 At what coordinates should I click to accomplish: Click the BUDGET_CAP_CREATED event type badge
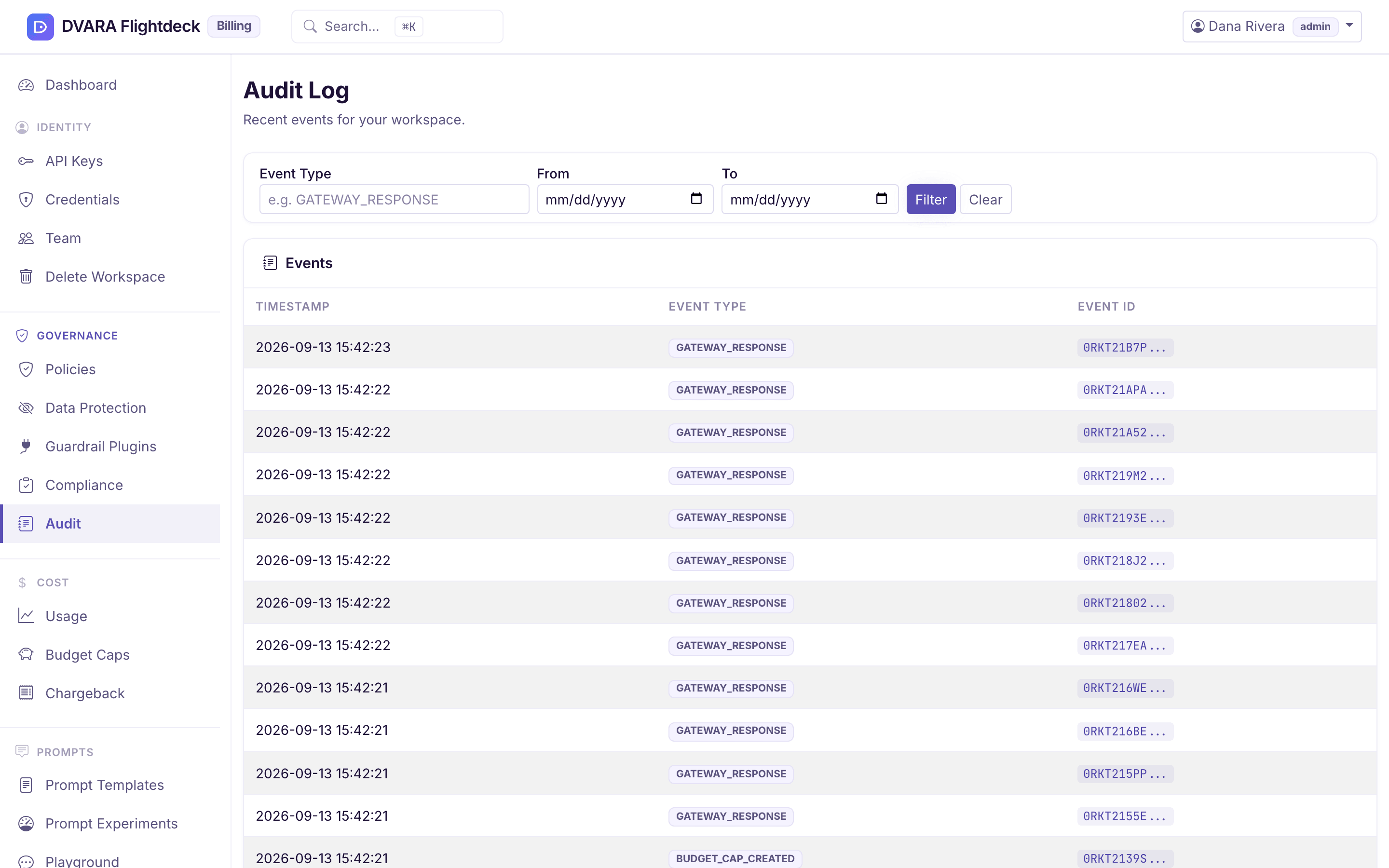point(735,858)
